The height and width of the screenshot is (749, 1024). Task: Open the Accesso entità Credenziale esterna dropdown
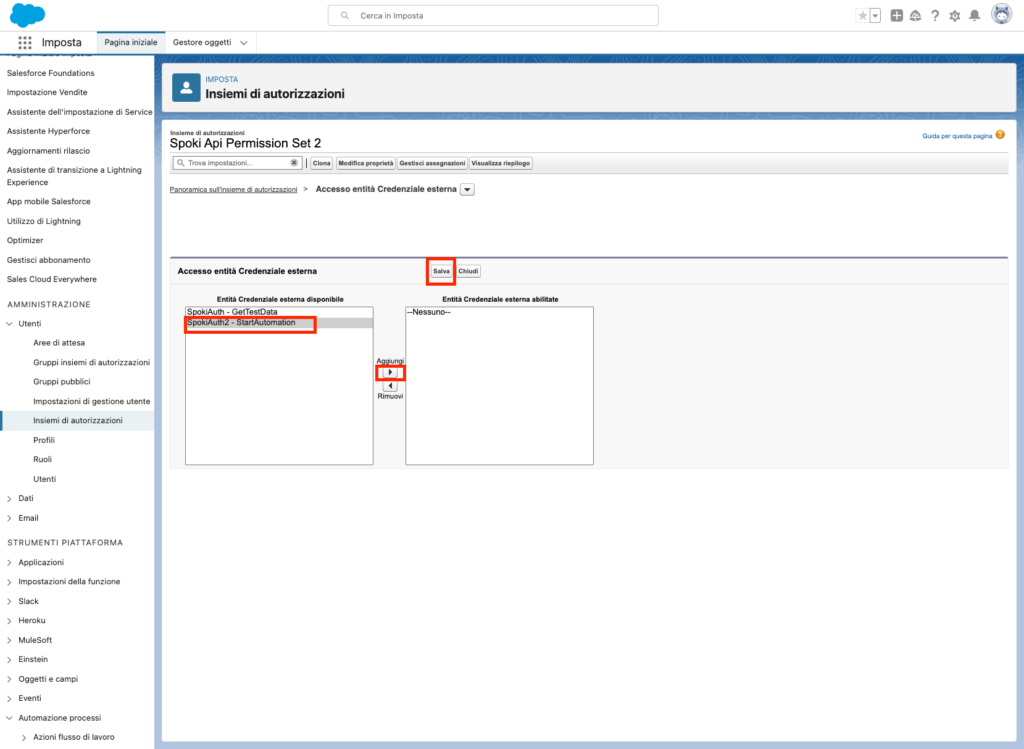pos(467,189)
